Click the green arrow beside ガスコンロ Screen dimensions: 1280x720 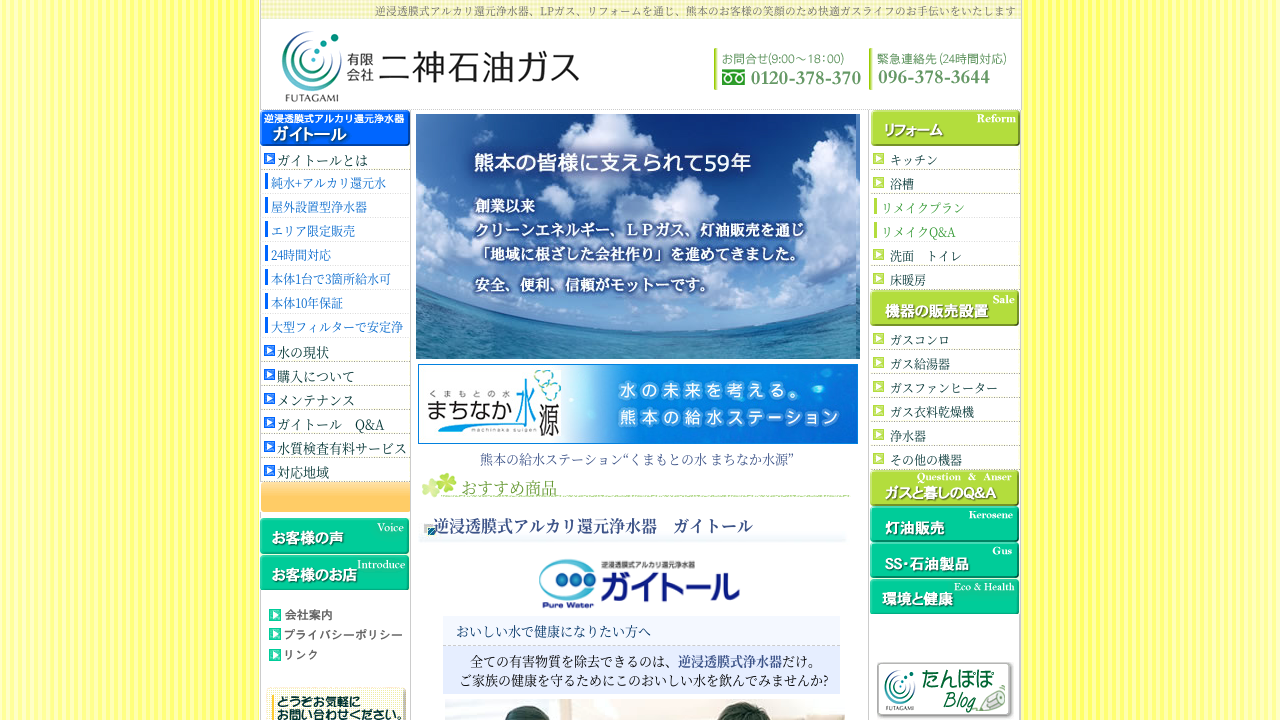coord(878,339)
